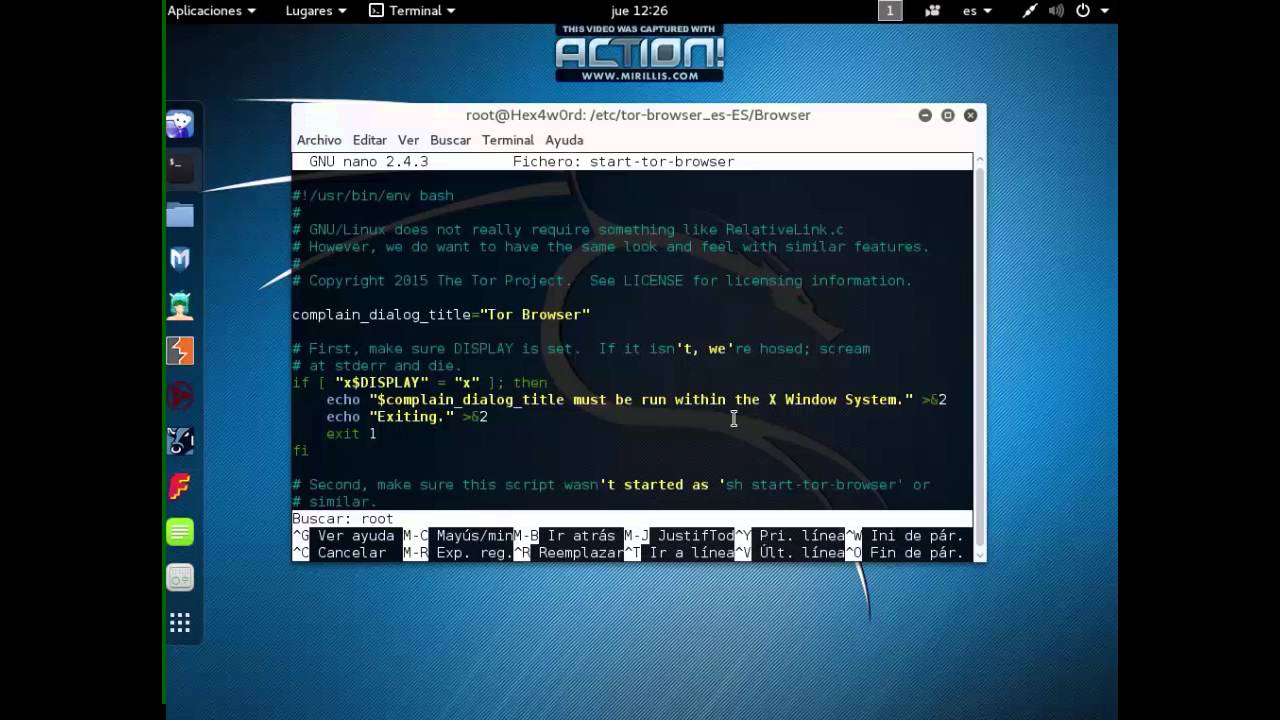
Task: Click the echo "Exiting." line
Action: (407, 417)
